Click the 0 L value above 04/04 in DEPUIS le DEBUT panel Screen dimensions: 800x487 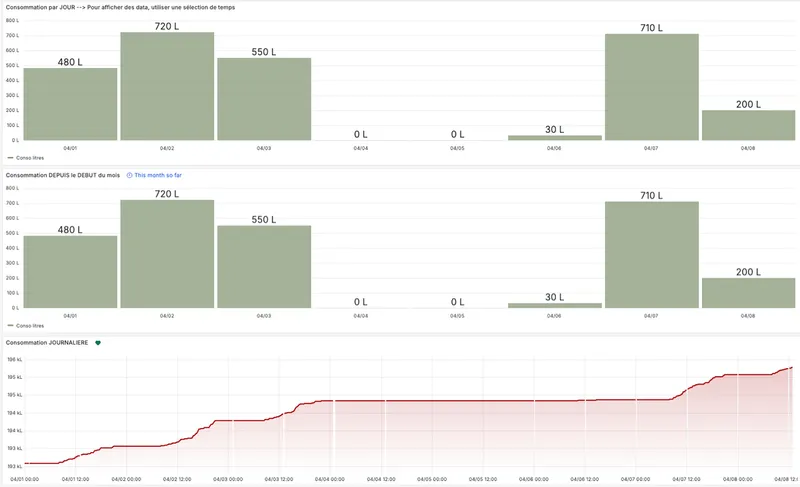[x=361, y=302]
